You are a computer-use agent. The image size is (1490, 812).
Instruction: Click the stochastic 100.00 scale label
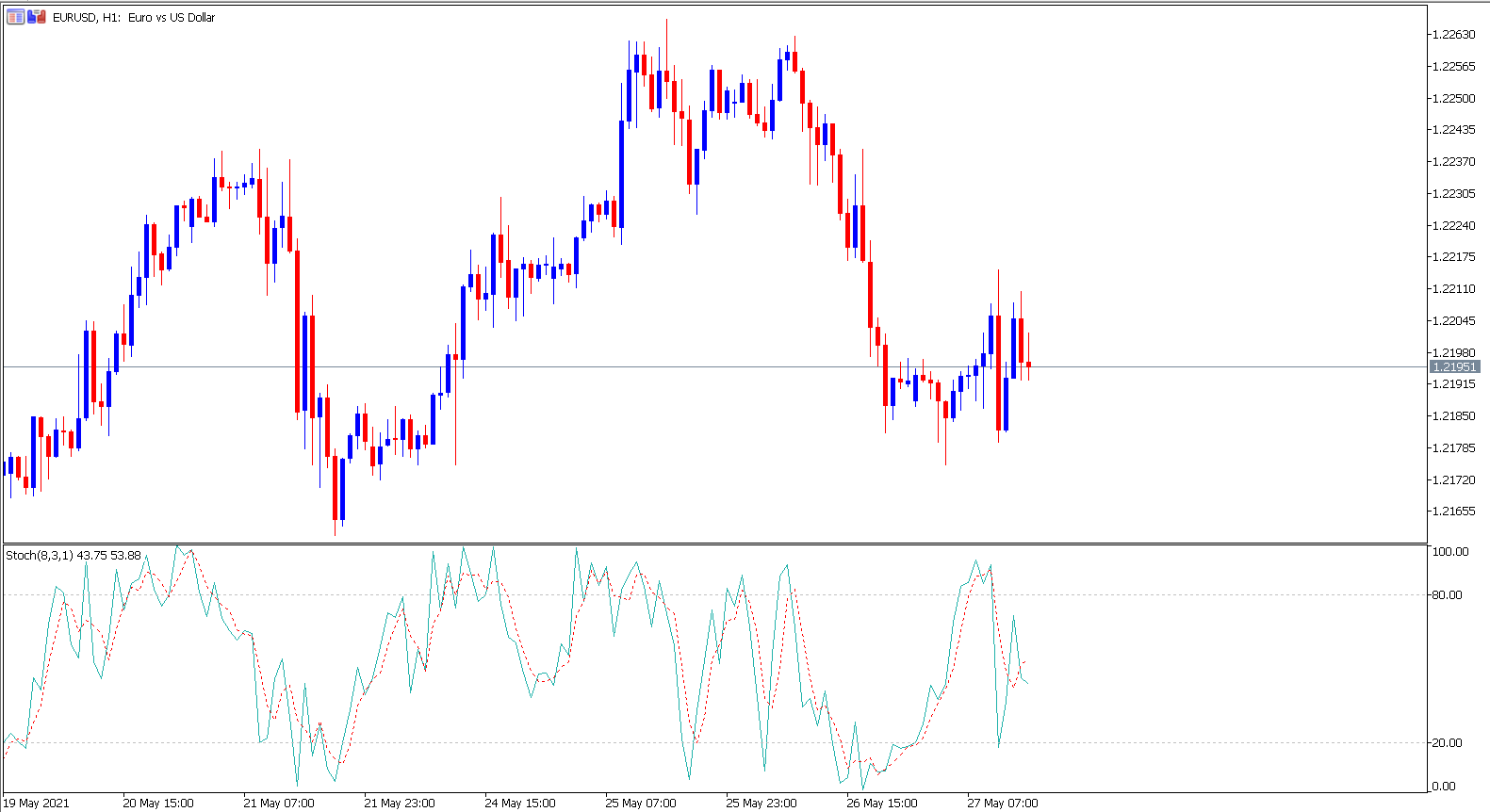[1450, 551]
